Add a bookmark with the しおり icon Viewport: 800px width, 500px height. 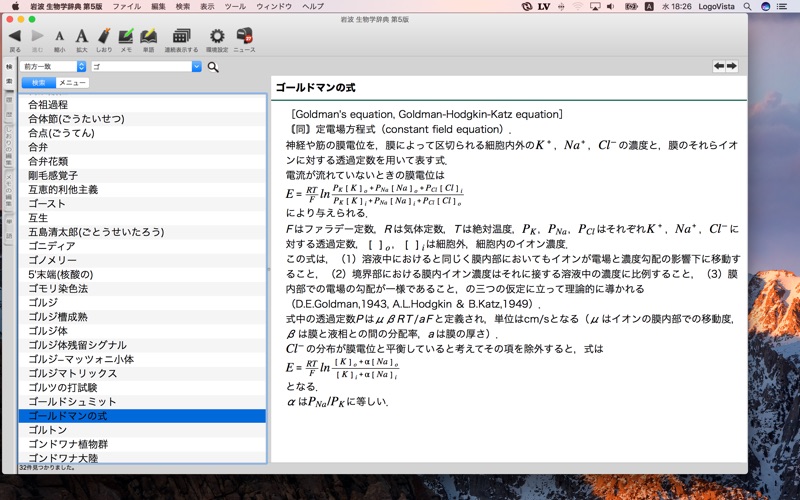pyautogui.click(x=104, y=36)
